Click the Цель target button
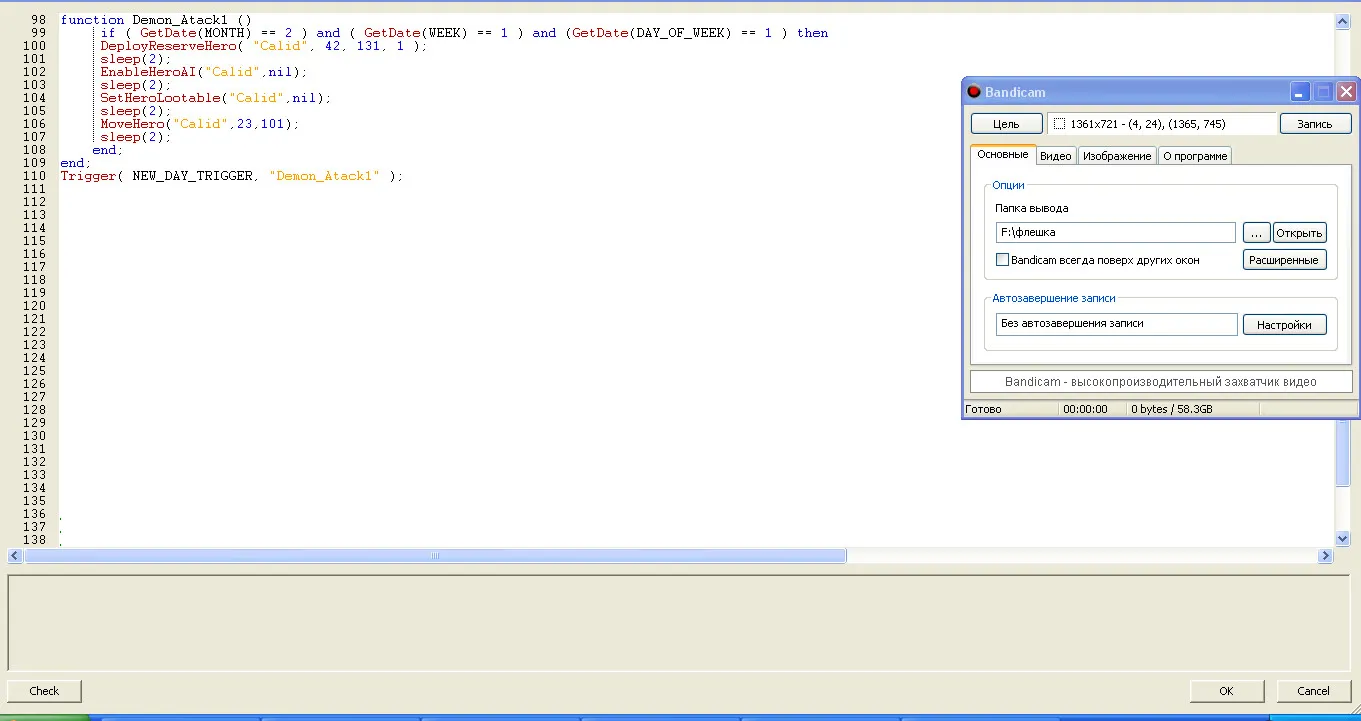Viewport: 1361px width, 721px height. [1006, 124]
